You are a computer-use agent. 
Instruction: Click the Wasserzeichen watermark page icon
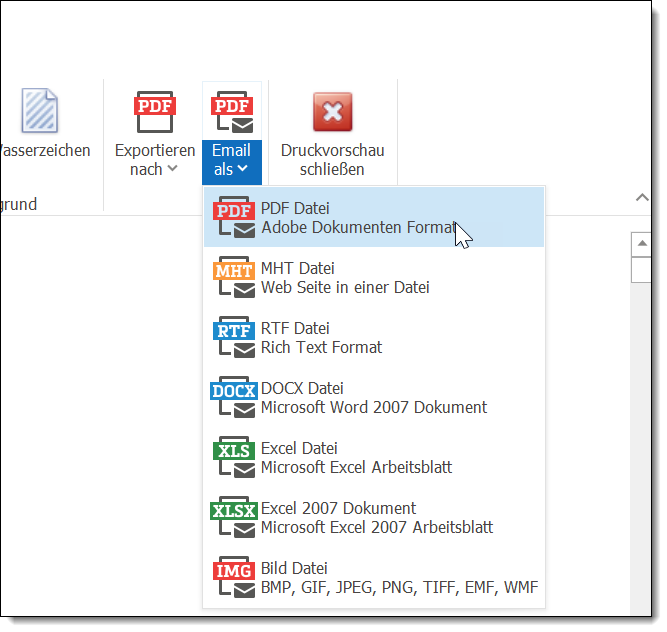pyautogui.click(x=40, y=110)
